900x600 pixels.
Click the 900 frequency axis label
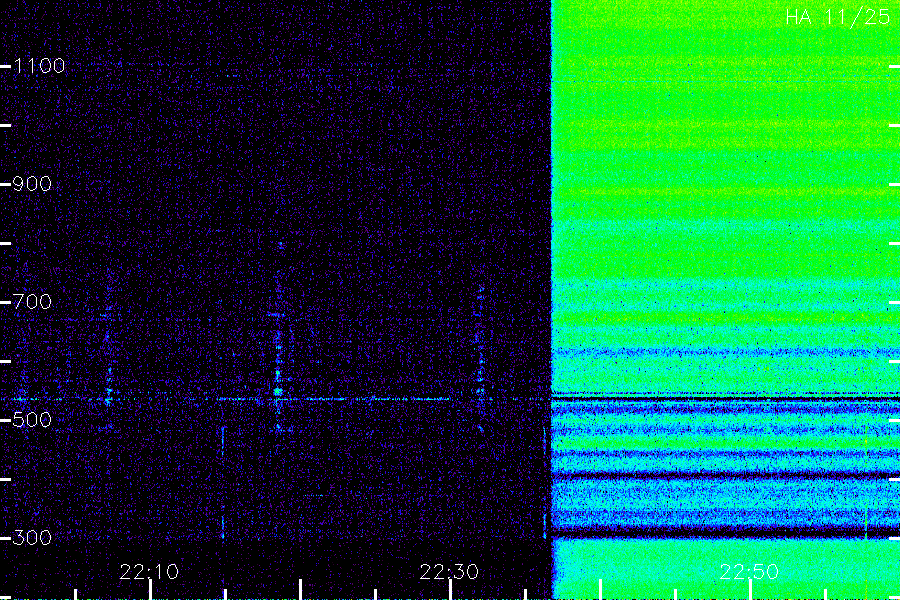click(32, 184)
